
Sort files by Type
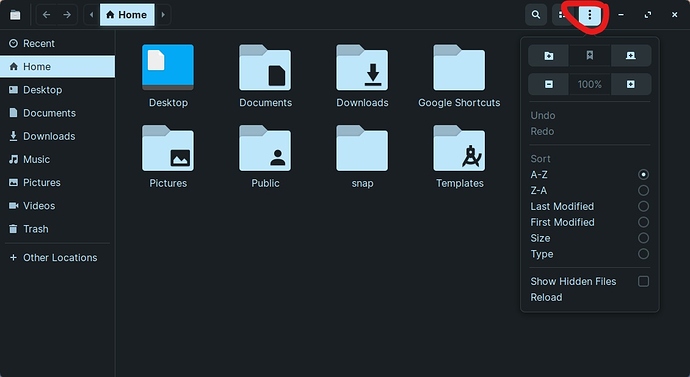(590, 254)
